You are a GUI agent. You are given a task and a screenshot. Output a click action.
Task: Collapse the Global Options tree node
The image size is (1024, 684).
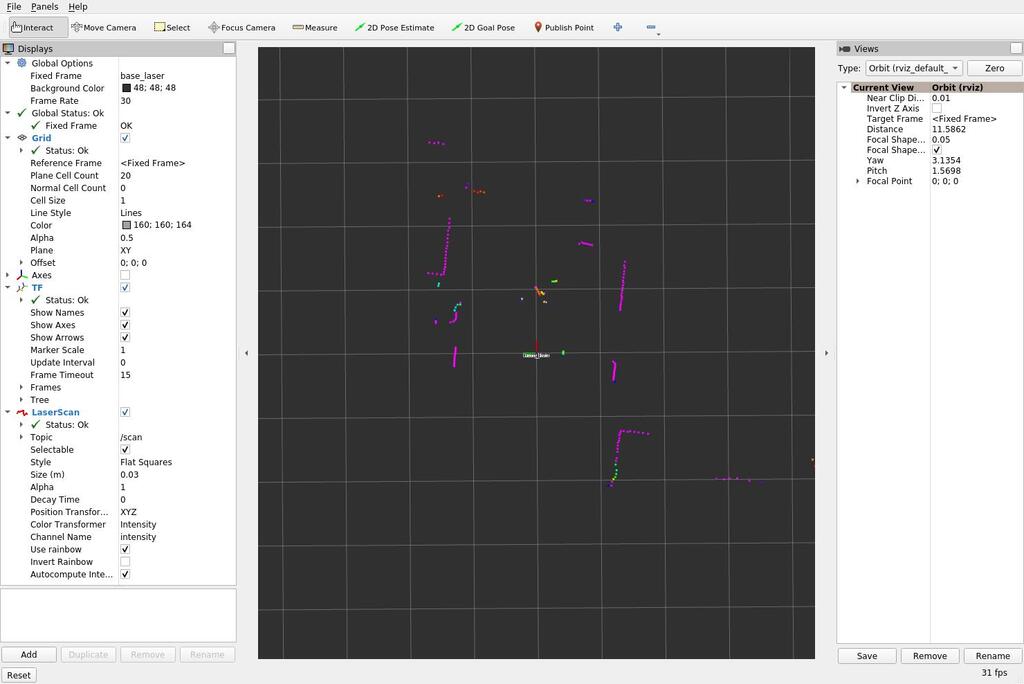7,63
